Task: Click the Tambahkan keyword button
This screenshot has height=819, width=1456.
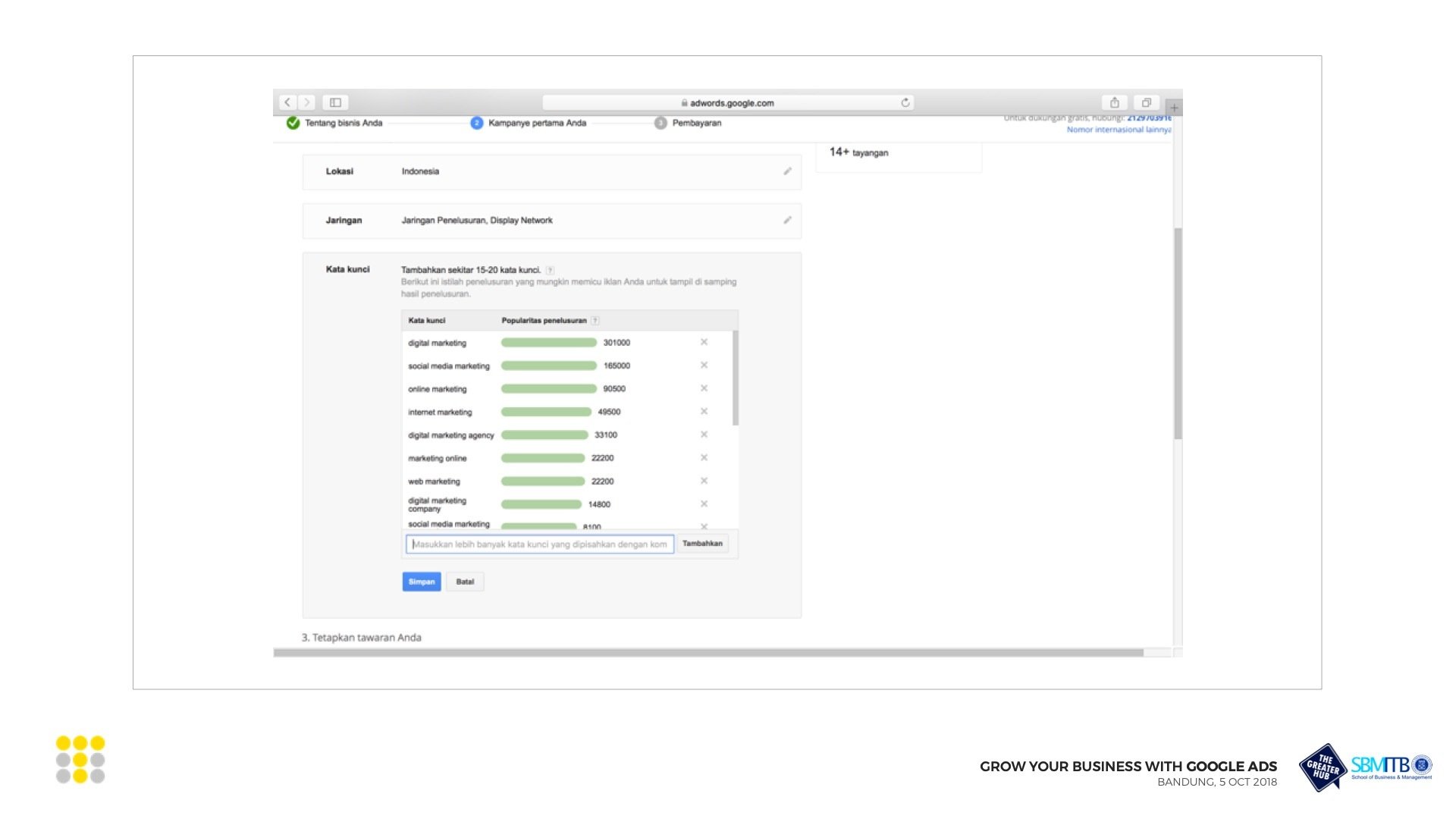Action: 702,544
